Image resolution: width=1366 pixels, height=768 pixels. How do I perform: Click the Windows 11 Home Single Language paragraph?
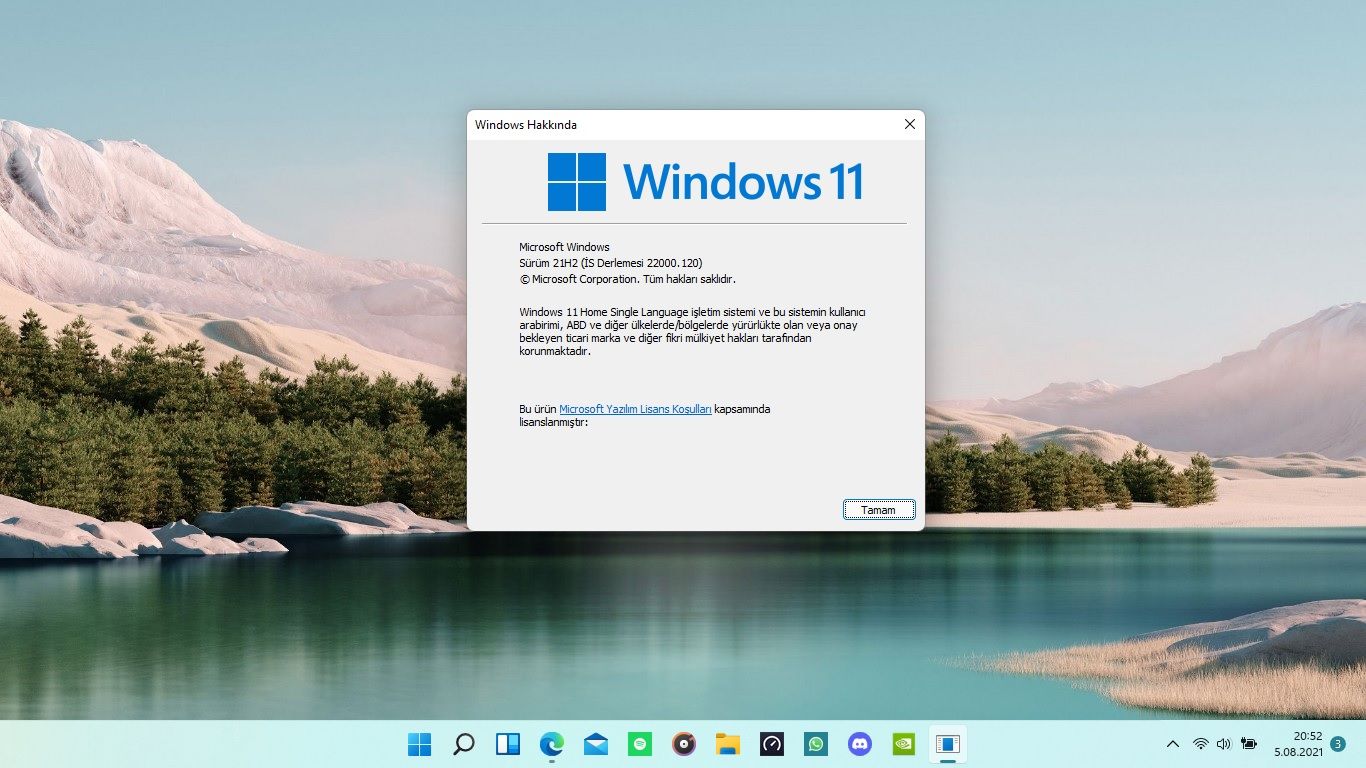(x=692, y=332)
